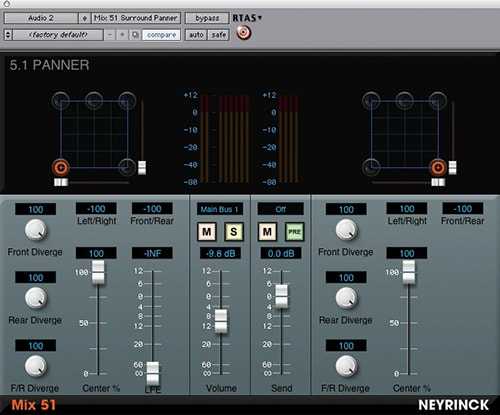Viewport: 500px width, 415px height.
Task: Select the left panner's front-right speaker icon
Action: coord(127,100)
